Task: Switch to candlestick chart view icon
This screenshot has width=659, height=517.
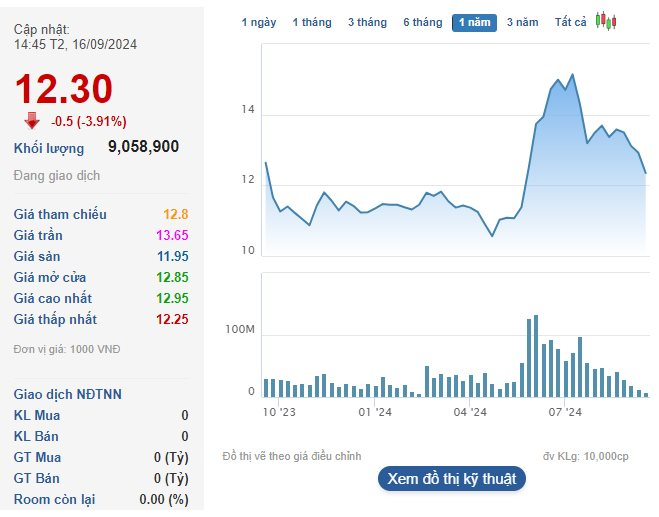Action: click(606, 21)
